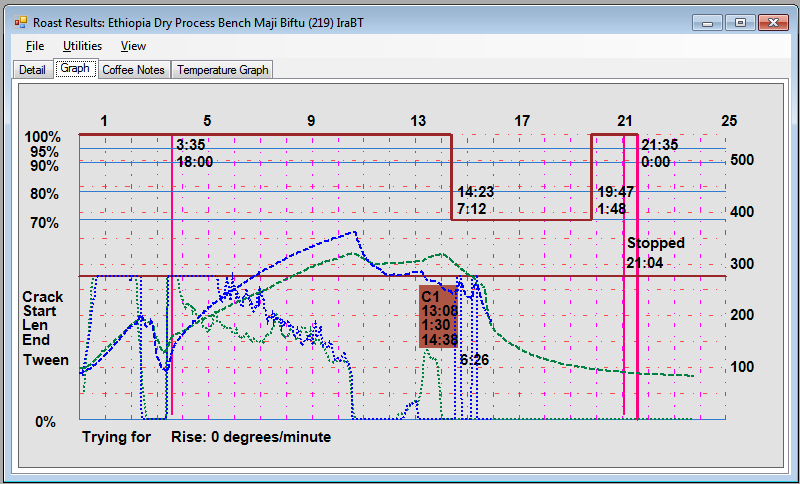The width and height of the screenshot is (800, 484).
Task: Open the View menu
Action: (133, 46)
